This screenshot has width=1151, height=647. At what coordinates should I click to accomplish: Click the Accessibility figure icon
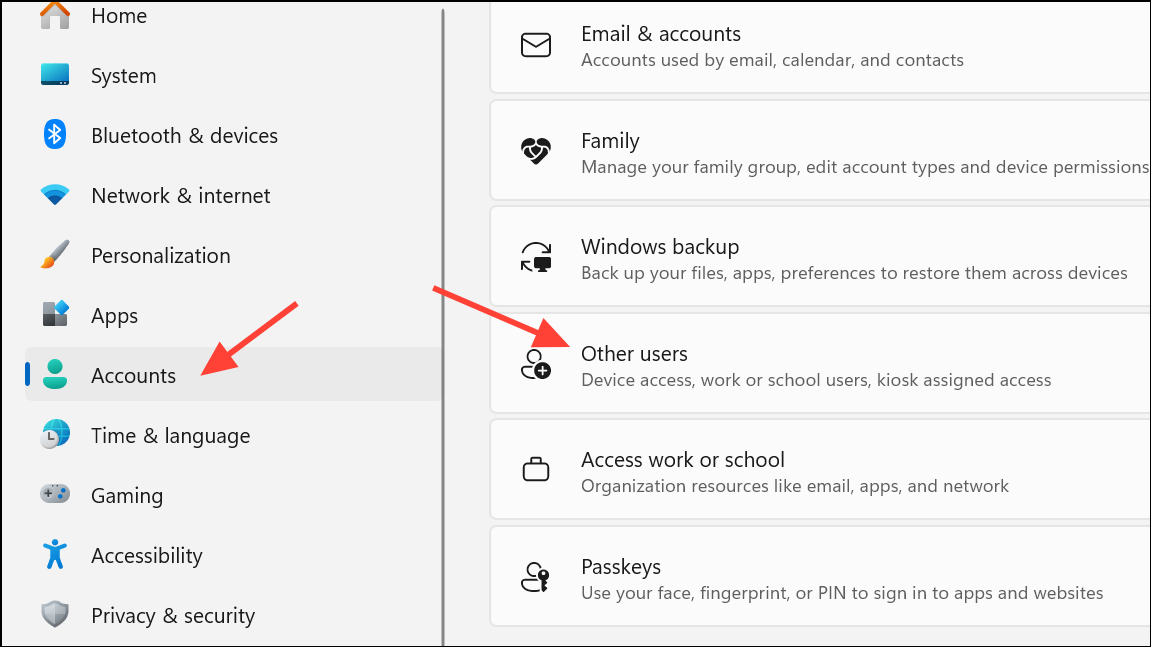(x=55, y=555)
